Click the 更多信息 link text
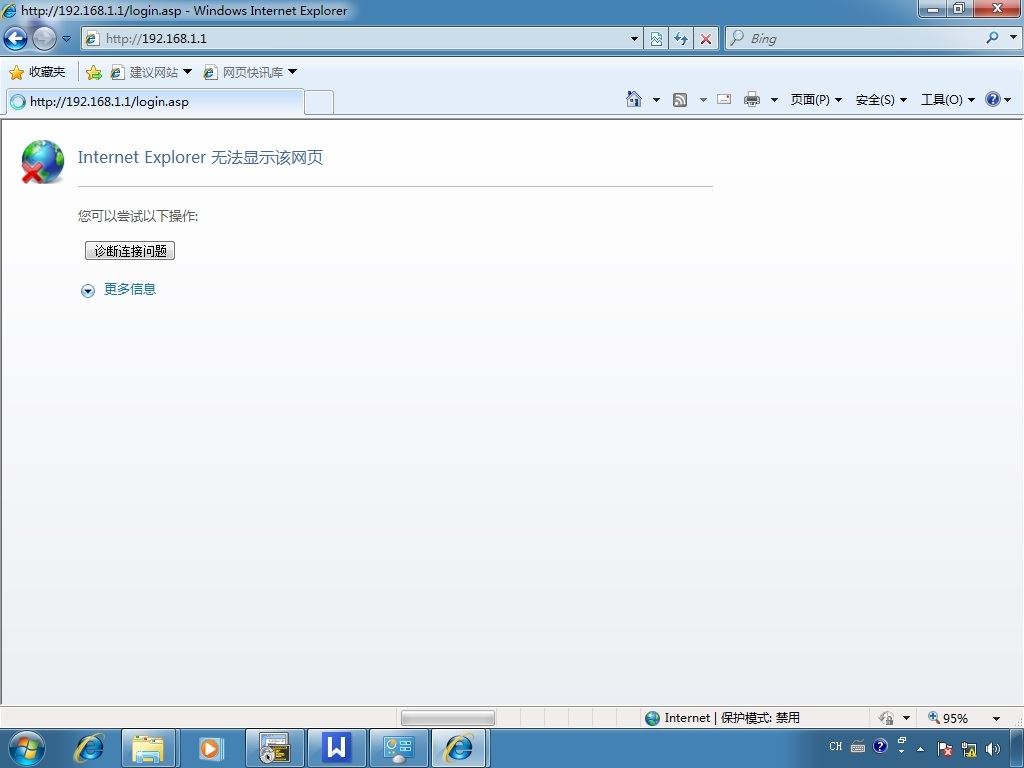1024x768 pixels. click(x=130, y=289)
